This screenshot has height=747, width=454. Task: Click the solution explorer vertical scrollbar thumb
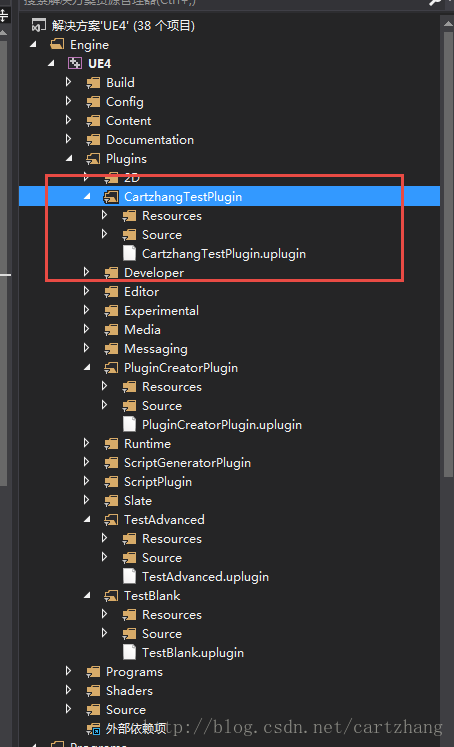coord(448,255)
